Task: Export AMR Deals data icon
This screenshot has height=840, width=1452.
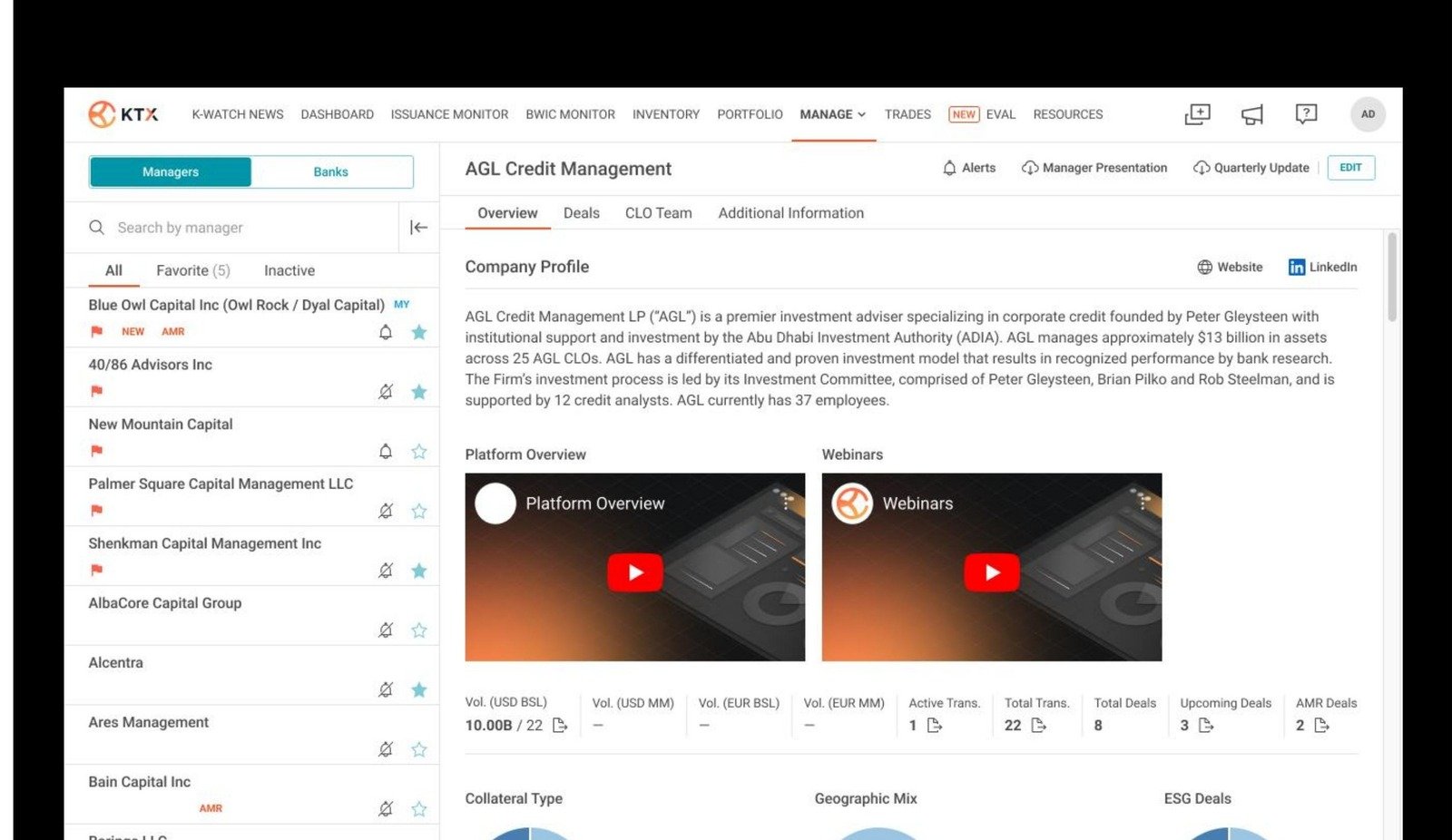Action: click(x=1322, y=725)
